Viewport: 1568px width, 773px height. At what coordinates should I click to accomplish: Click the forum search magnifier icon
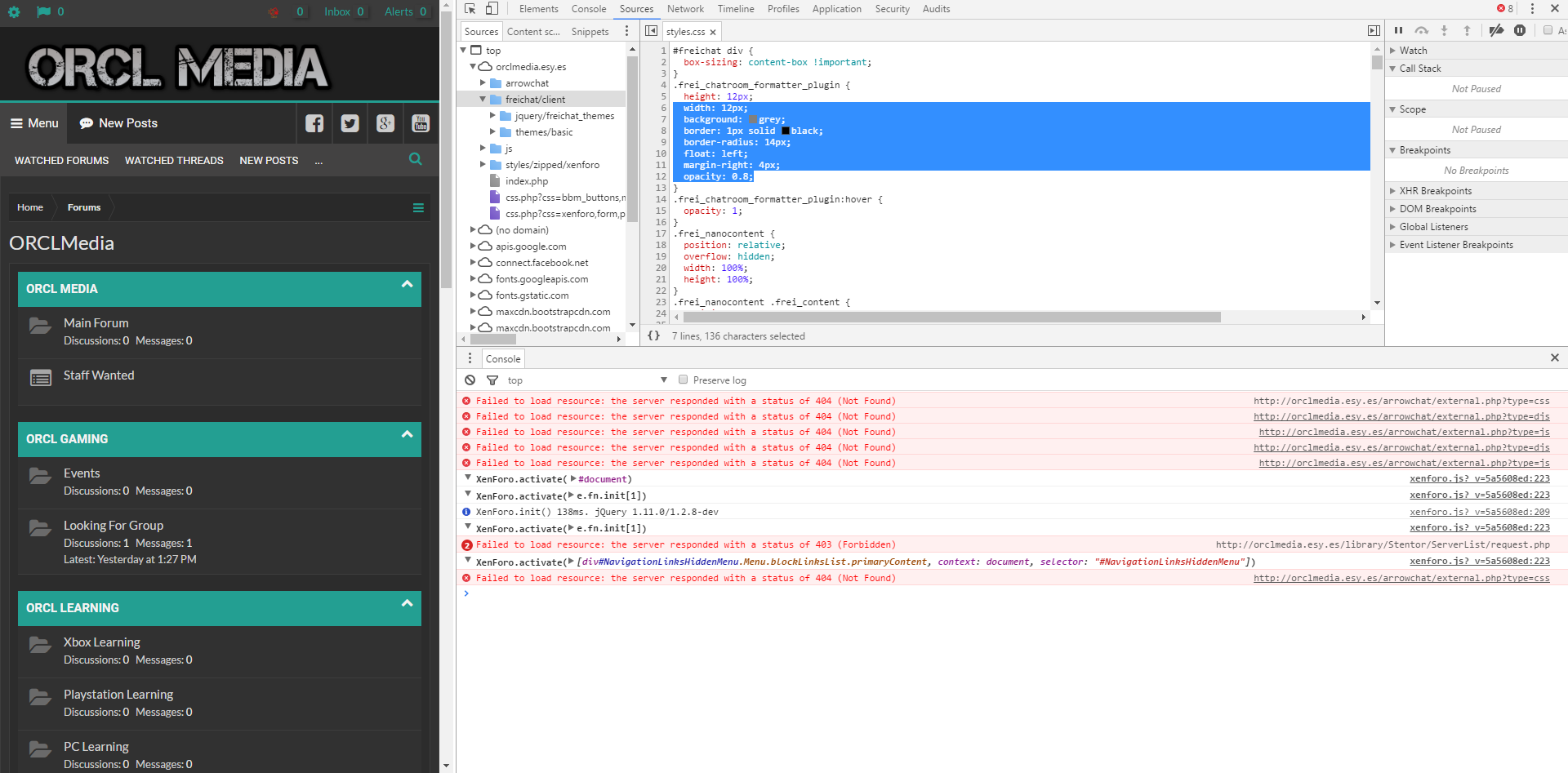416,159
